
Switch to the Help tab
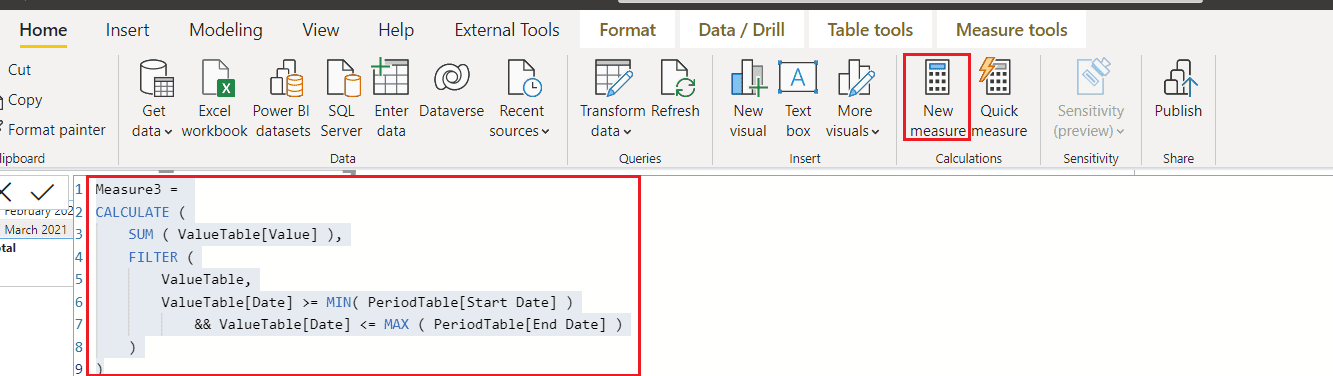[x=397, y=30]
